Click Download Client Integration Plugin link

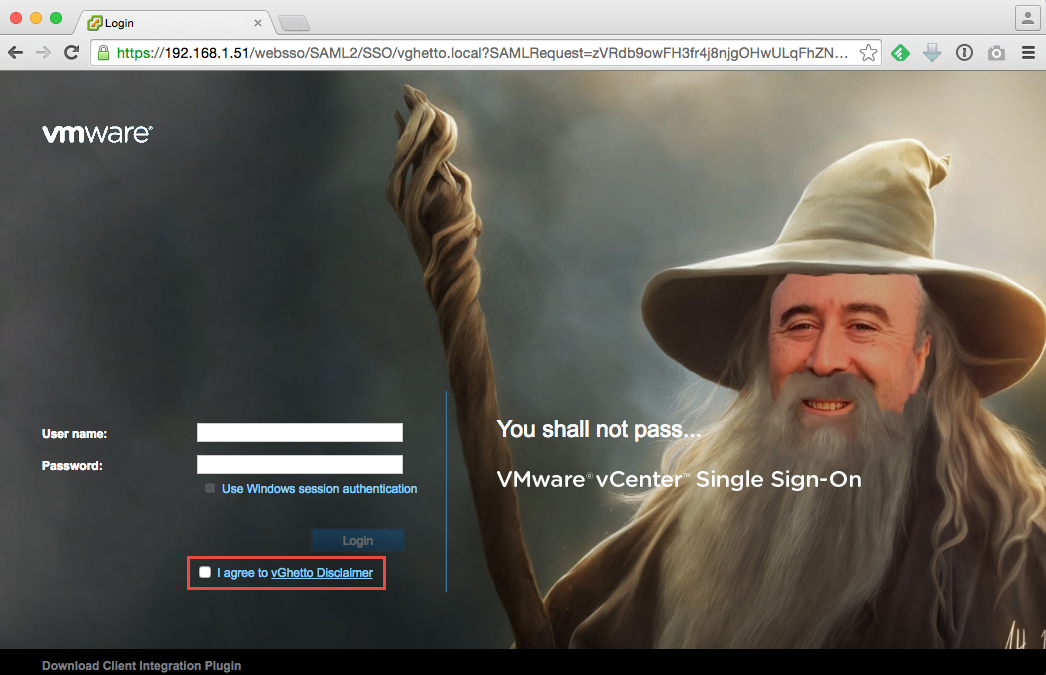coord(141,666)
